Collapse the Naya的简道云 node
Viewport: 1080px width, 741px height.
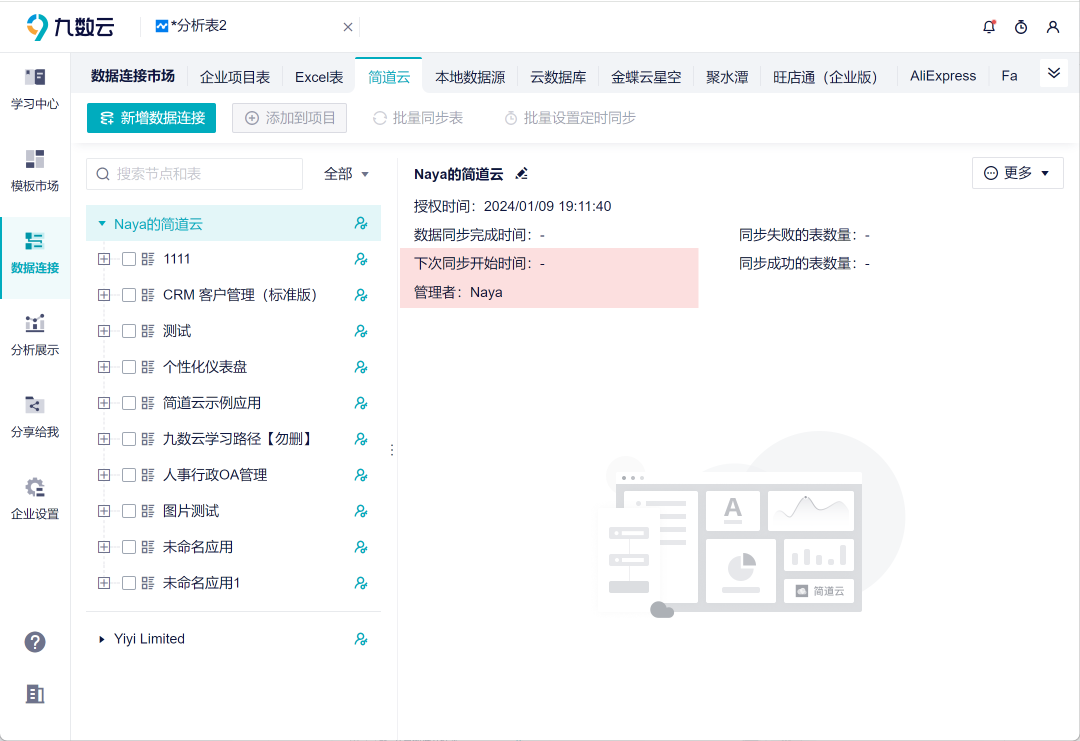pyautogui.click(x=102, y=223)
